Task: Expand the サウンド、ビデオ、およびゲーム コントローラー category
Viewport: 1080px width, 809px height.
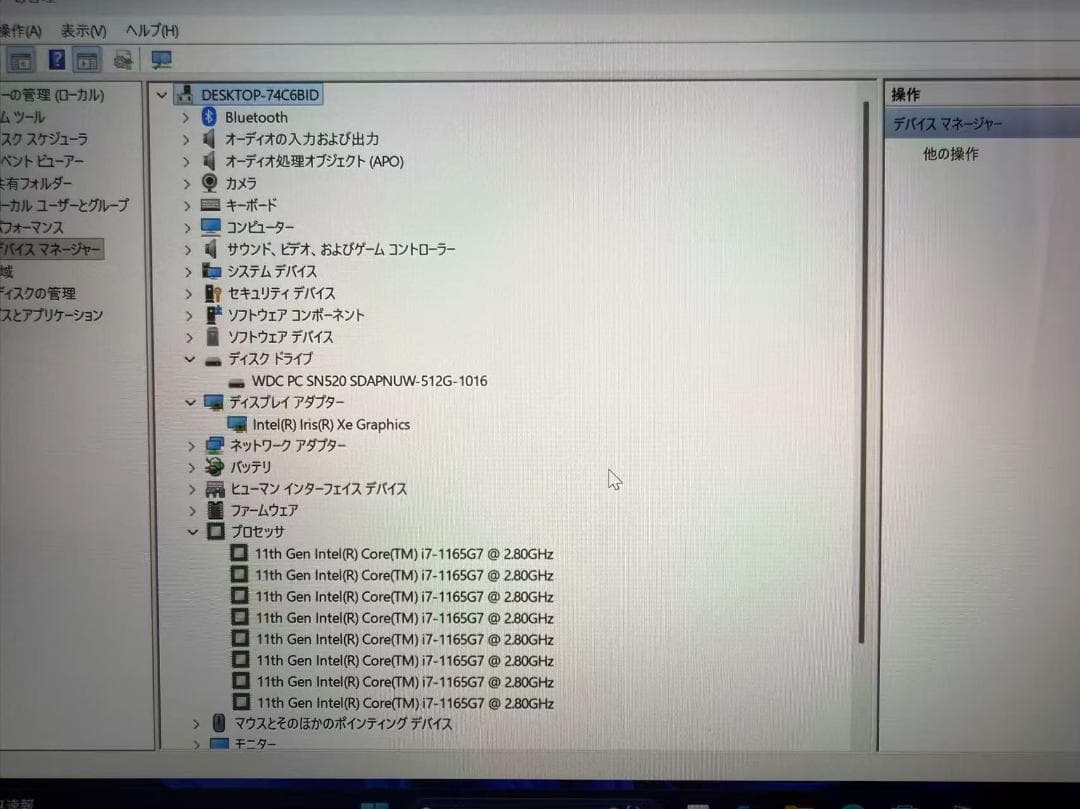Action: pos(190,248)
